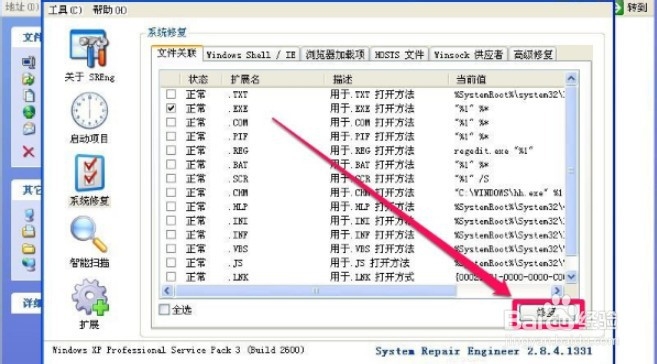
Task: Switch to the HOSTS 文件 tab
Action: (399, 54)
